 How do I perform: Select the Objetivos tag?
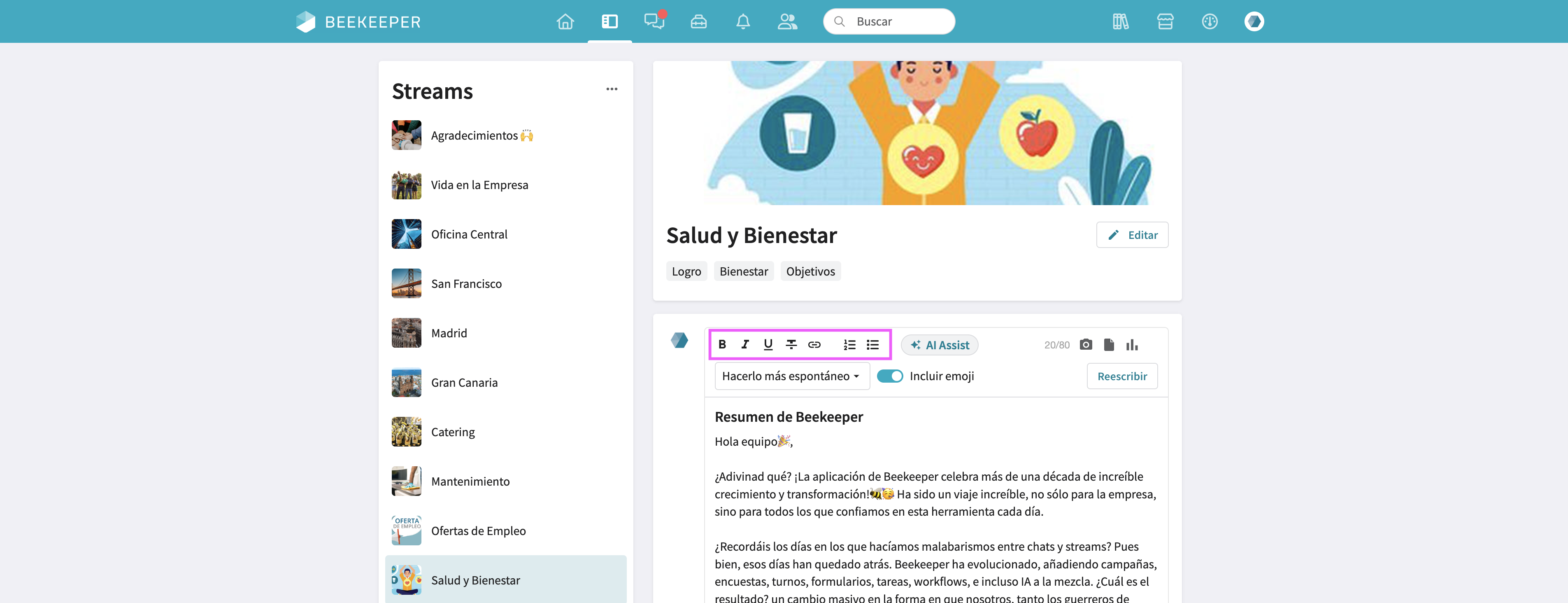click(810, 271)
